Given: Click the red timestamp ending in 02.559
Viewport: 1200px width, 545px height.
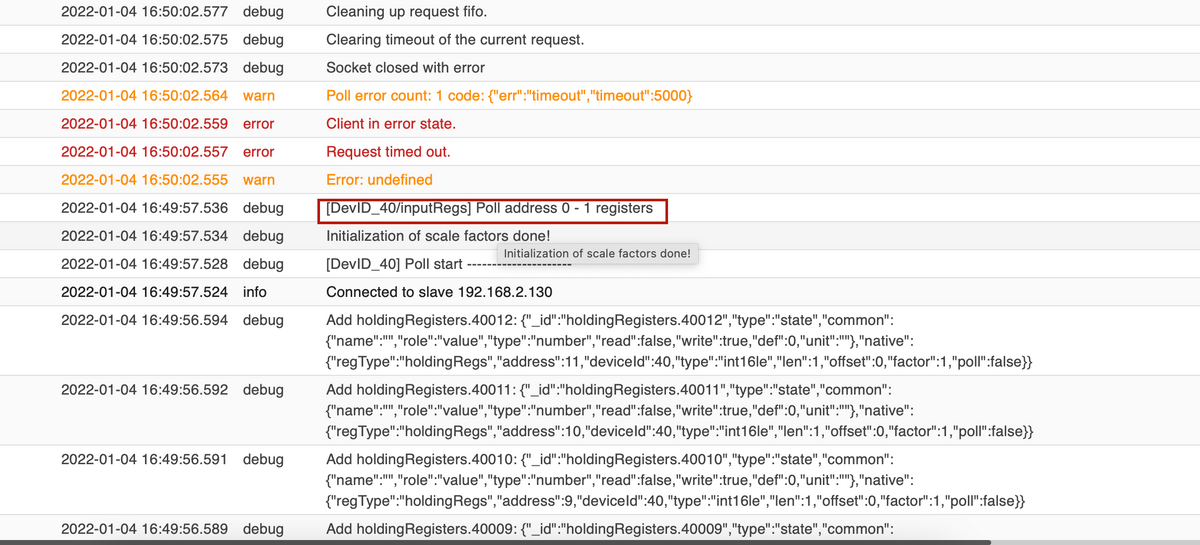Looking at the screenshot, I should coord(144,124).
